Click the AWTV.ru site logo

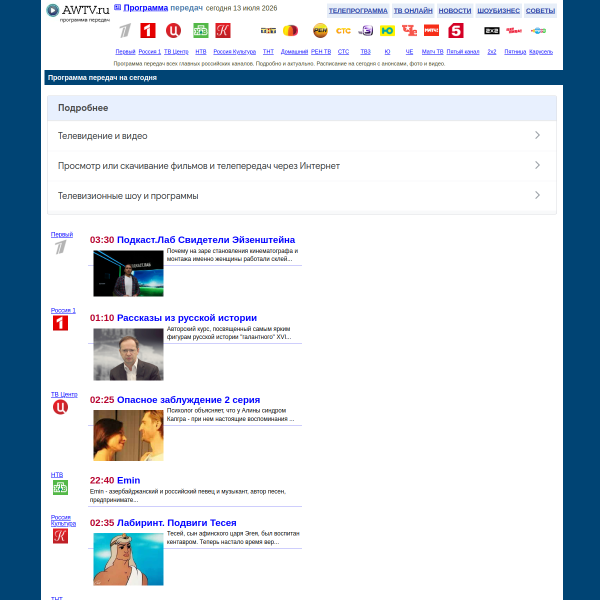tap(78, 13)
